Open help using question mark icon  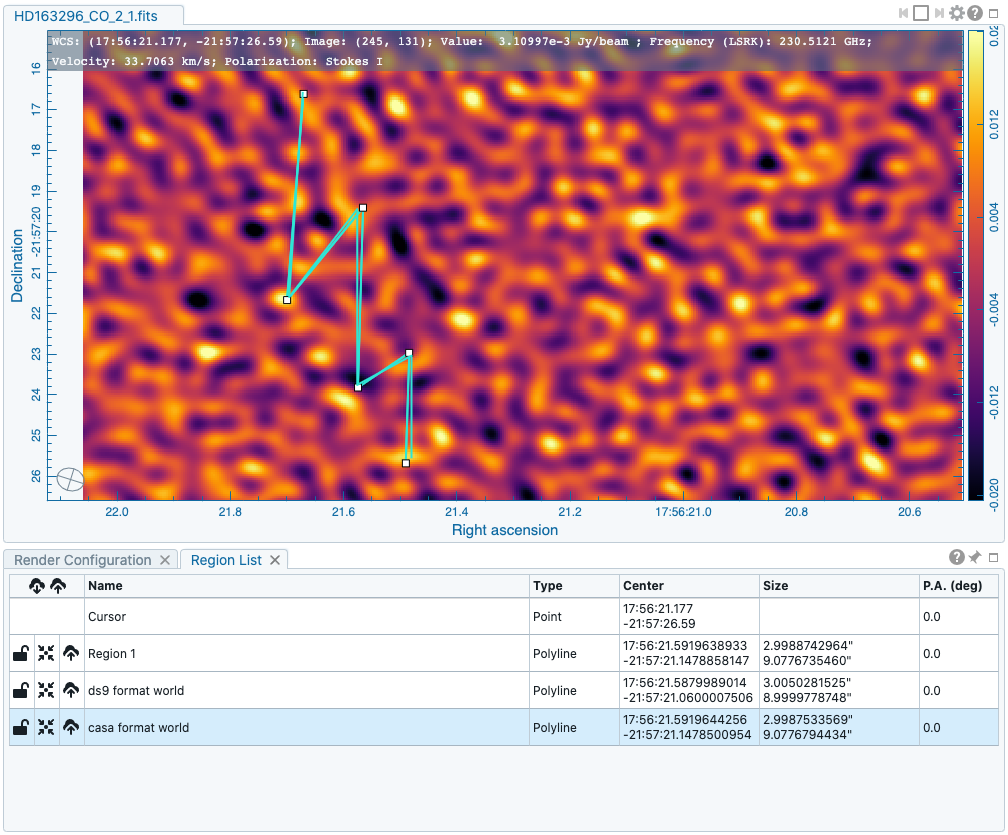click(x=973, y=13)
